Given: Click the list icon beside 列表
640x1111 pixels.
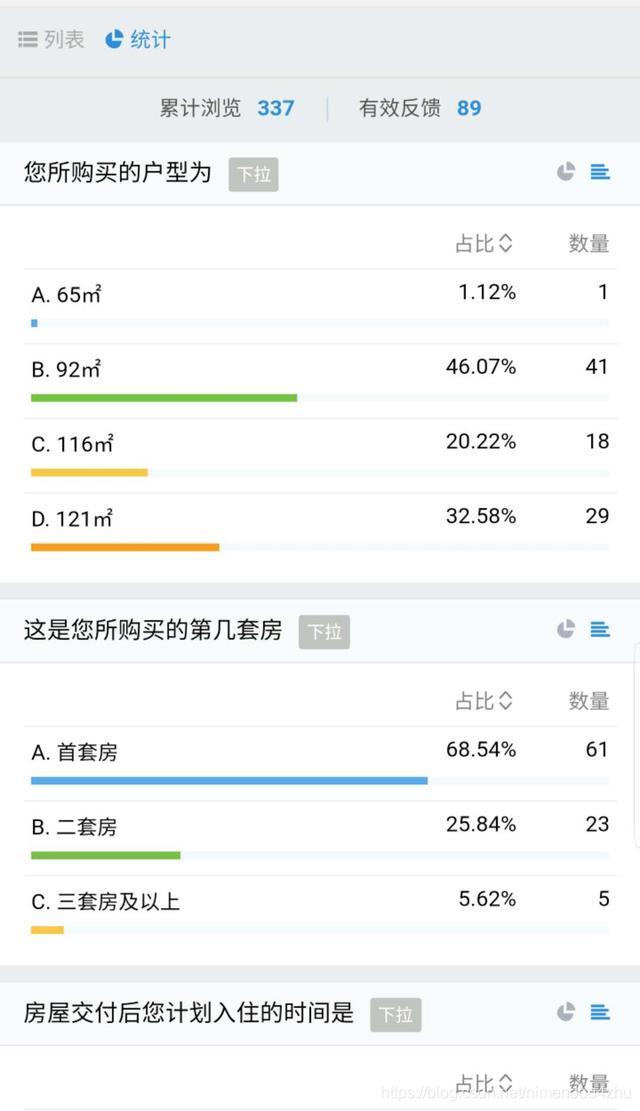Looking at the screenshot, I should click(26, 39).
